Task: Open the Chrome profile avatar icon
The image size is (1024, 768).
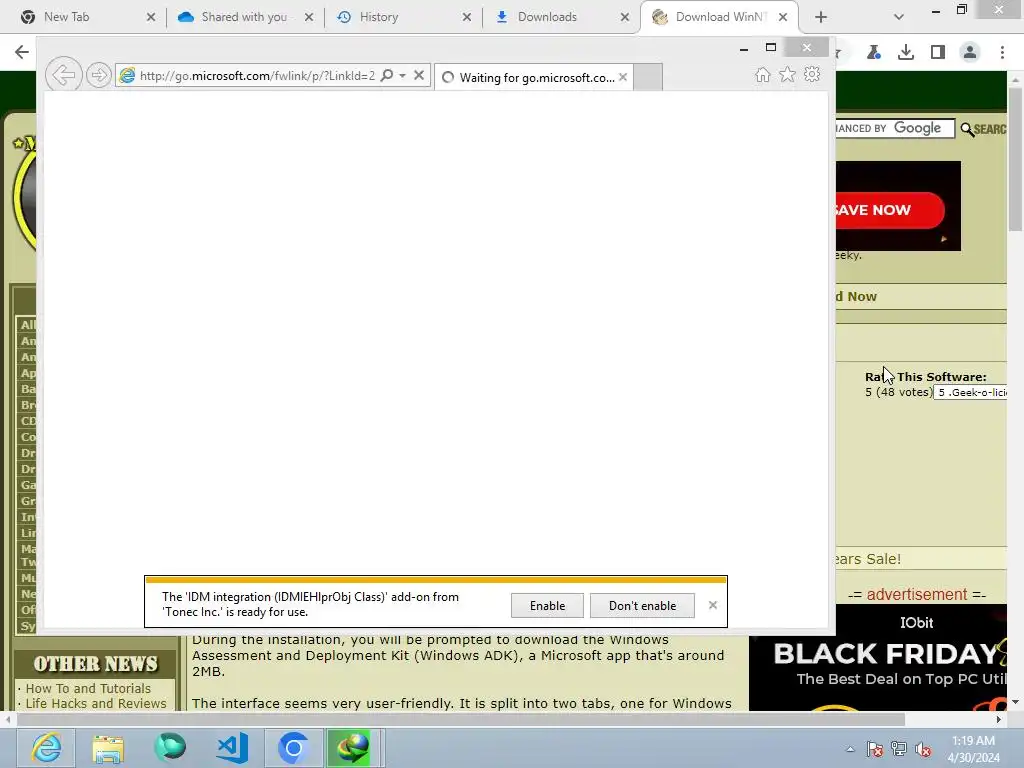Action: tap(970, 52)
